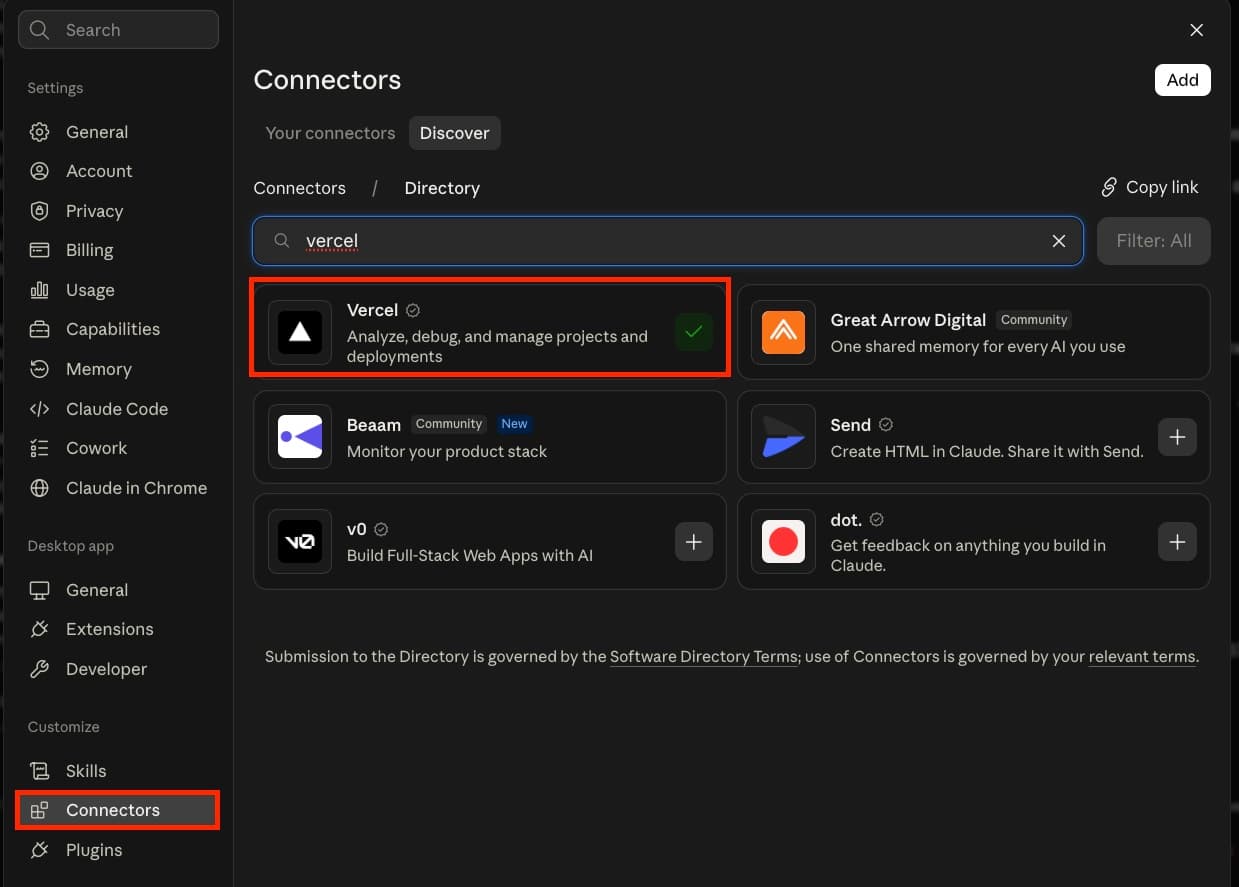
Task: Click the Vercel triangle logo
Action: pos(300,332)
